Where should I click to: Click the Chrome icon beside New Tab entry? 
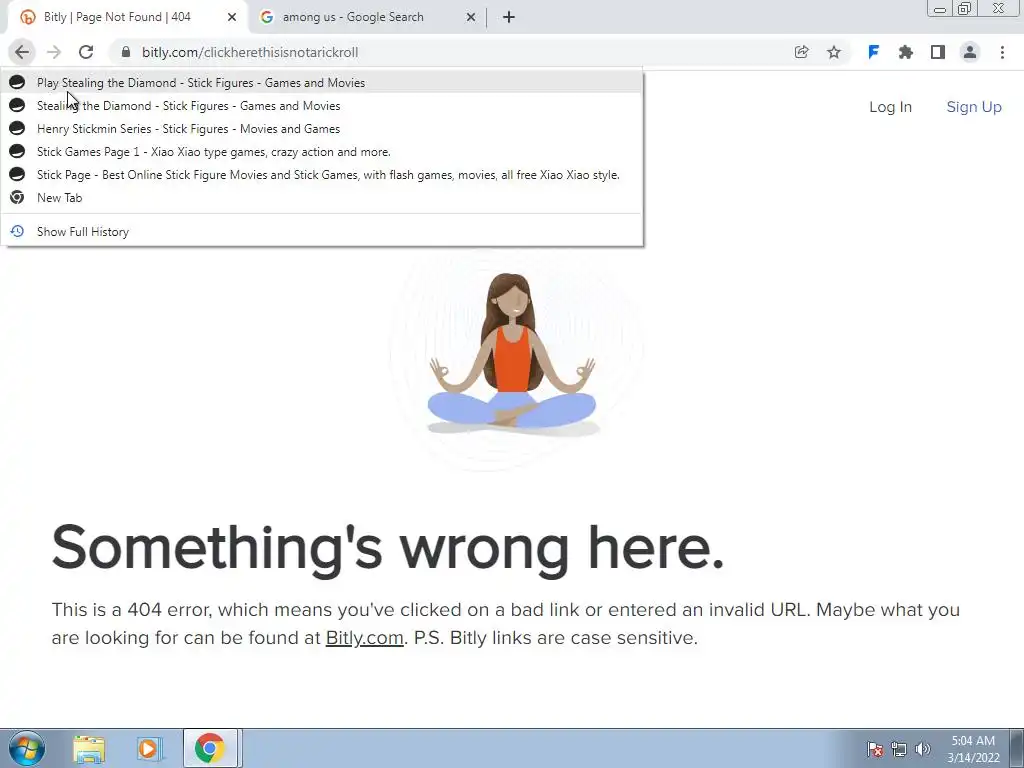17,197
